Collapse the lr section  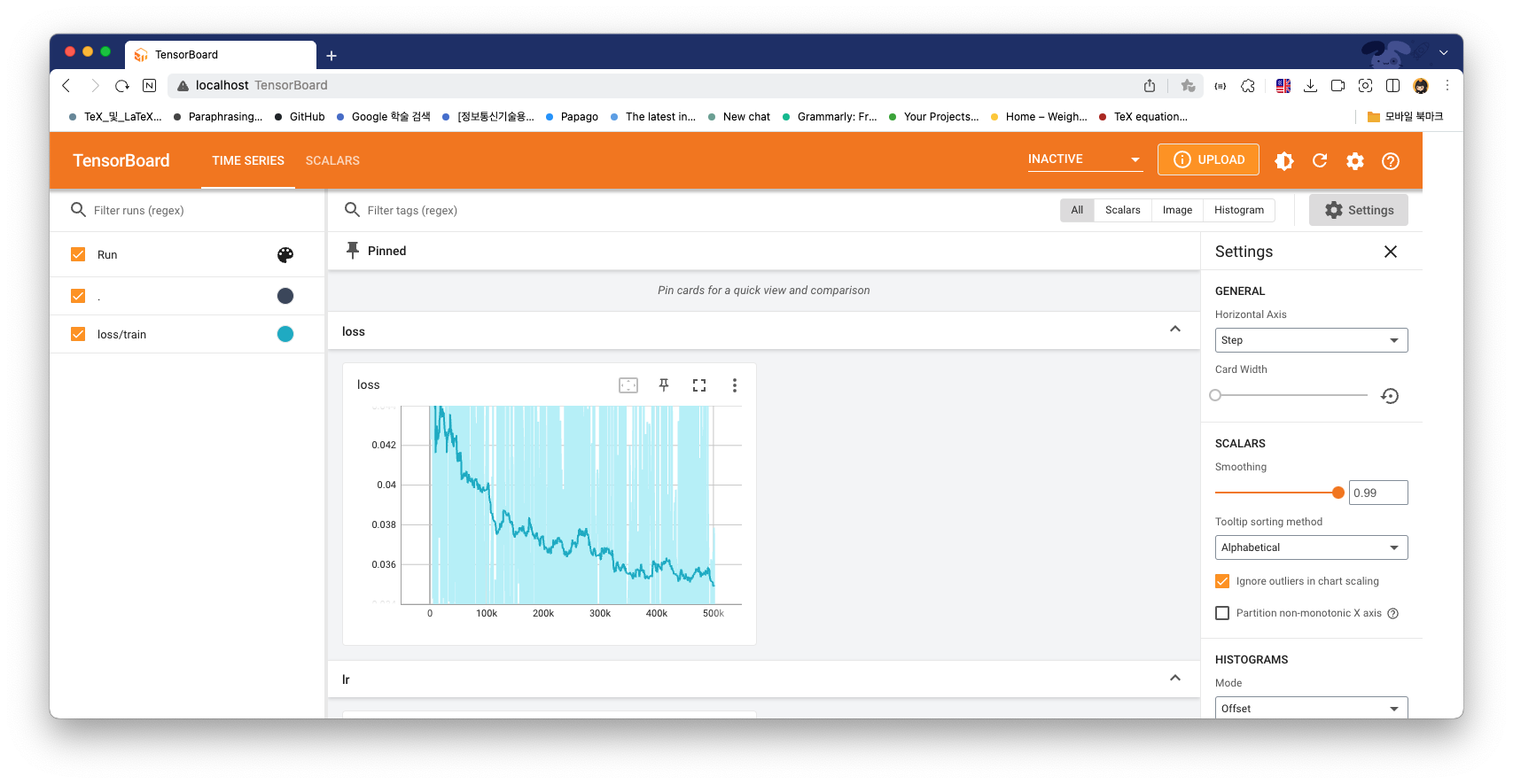tap(1175, 679)
